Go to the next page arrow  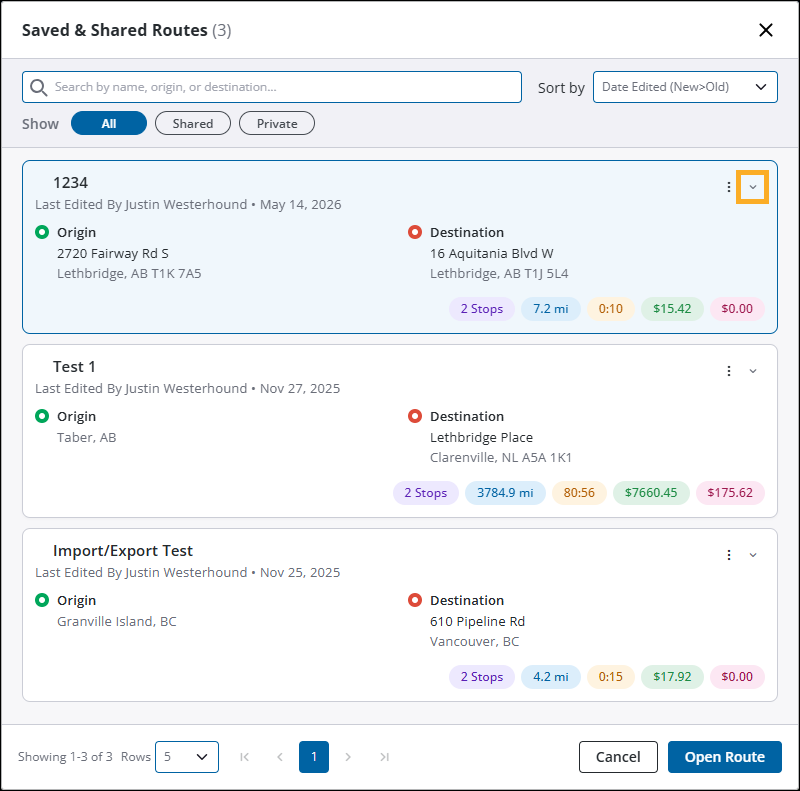(x=348, y=757)
